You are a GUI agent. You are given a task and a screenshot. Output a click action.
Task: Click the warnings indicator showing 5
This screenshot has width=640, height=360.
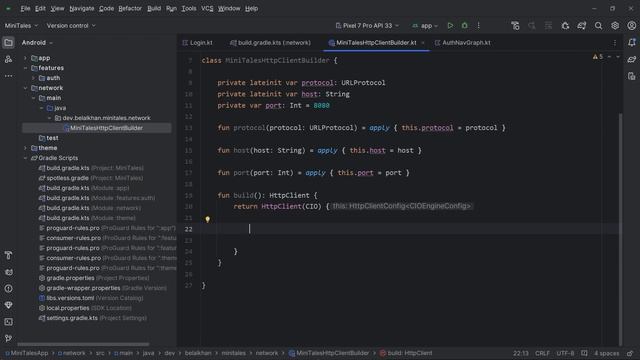[598, 57]
